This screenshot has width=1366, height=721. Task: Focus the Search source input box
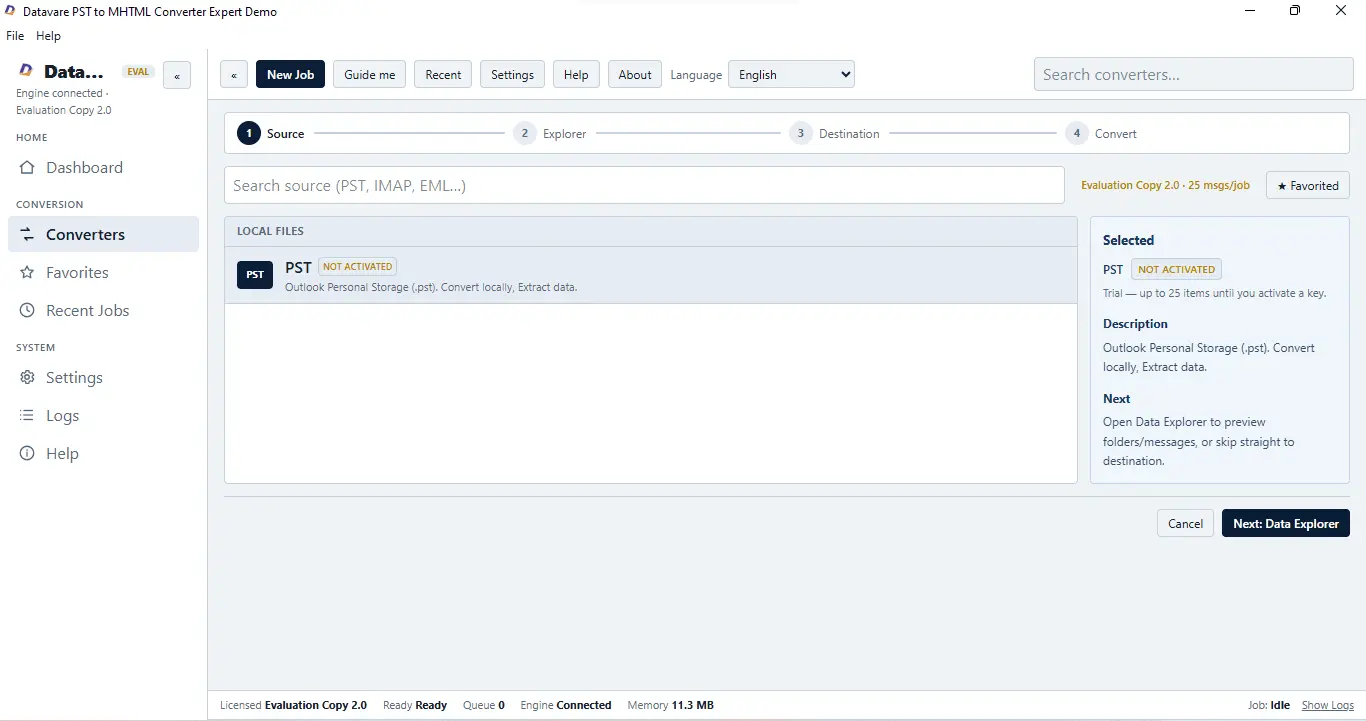click(x=644, y=185)
